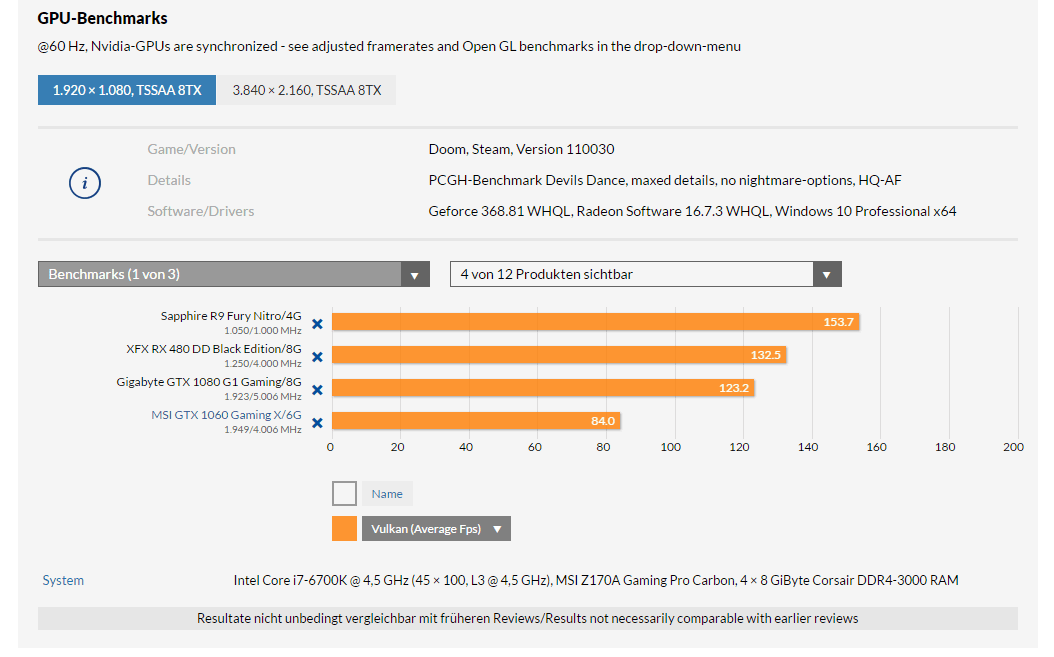Remove MSI GTX 1060 Gaming X entry icon

click(x=317, y=422)
